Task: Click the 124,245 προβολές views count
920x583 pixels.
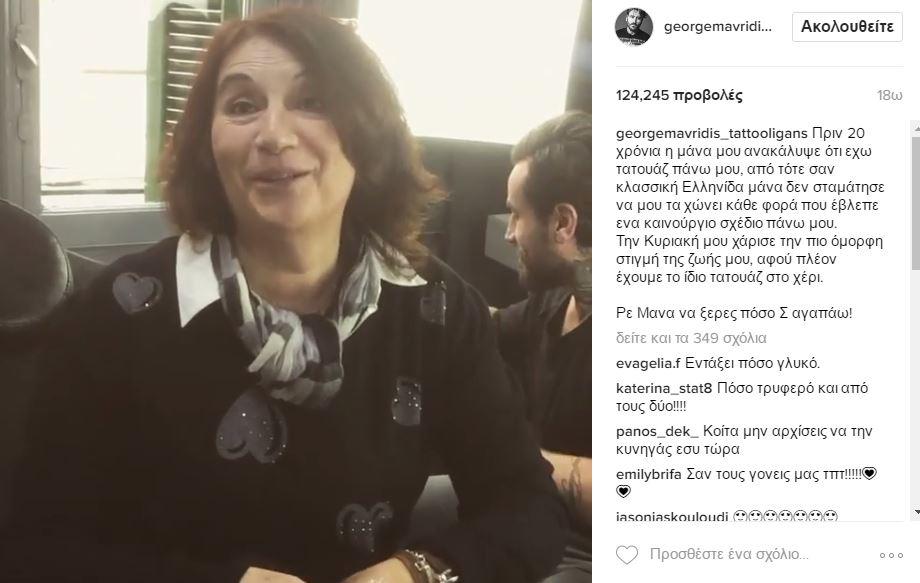Action: point(679,96)
